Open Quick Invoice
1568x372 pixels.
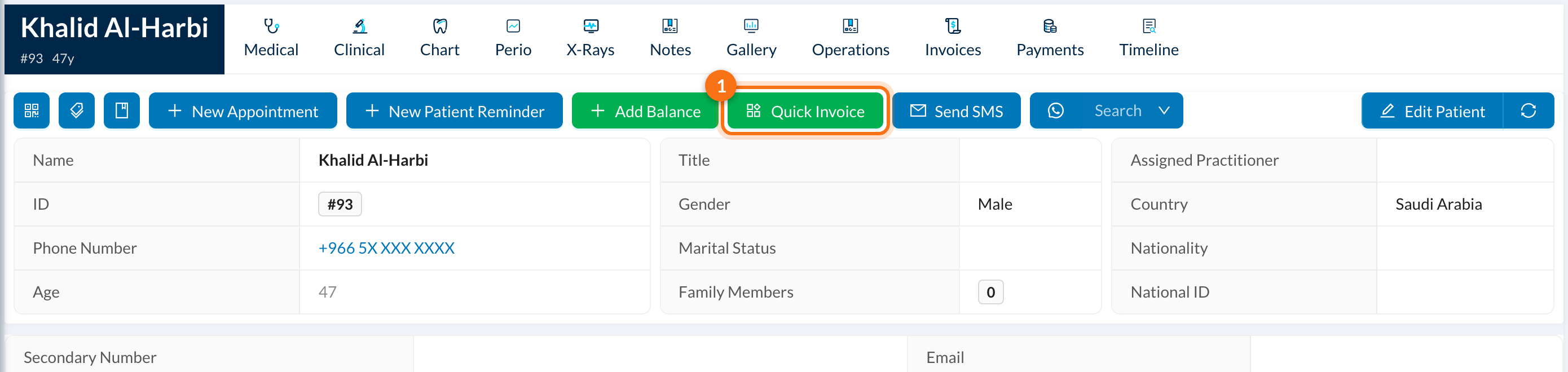click(x=805, y=110)
